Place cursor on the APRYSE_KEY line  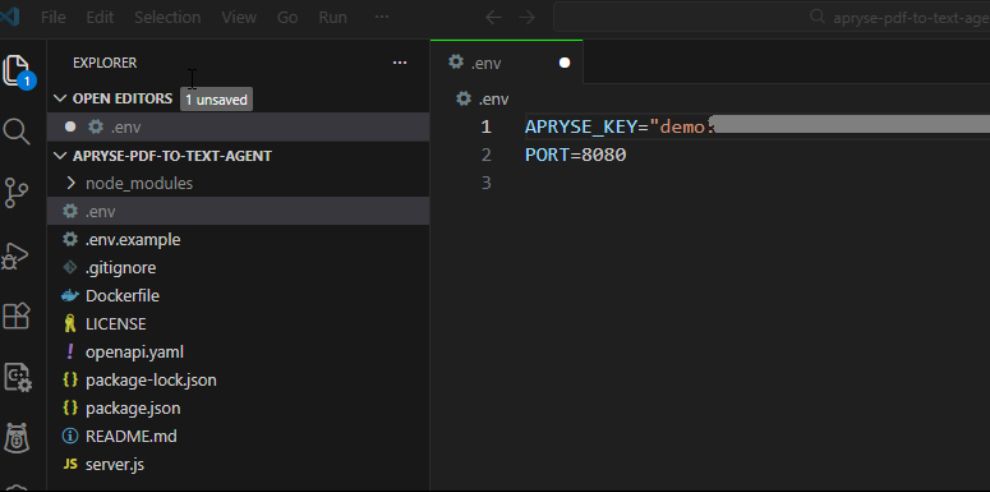click(757, 127)
